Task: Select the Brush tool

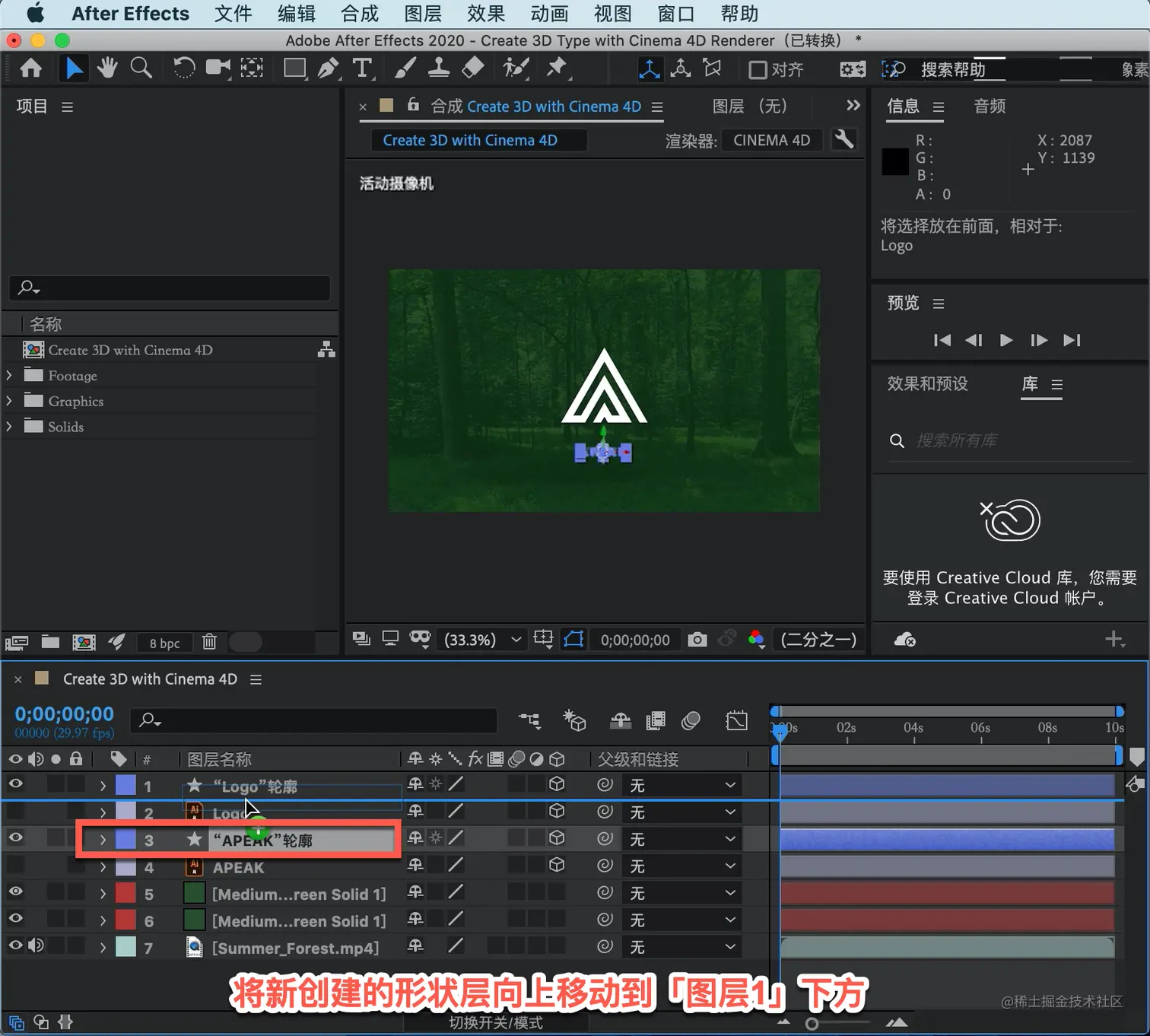Action: click(x=405, y=68)
